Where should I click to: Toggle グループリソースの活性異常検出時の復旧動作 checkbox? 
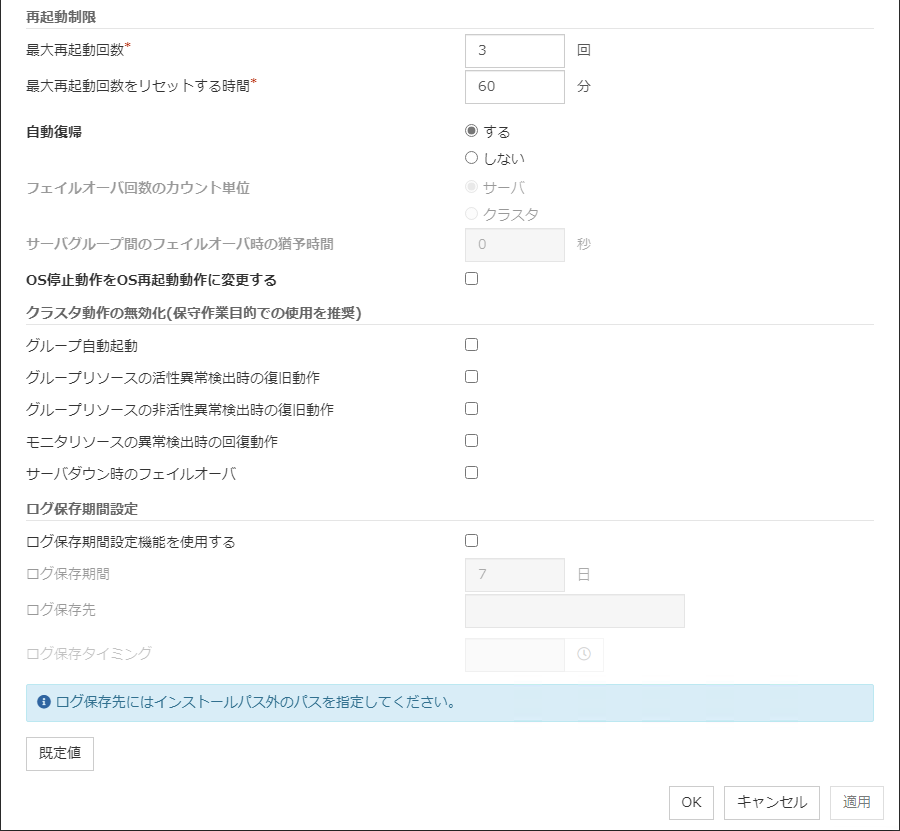(x=472, y=377)
